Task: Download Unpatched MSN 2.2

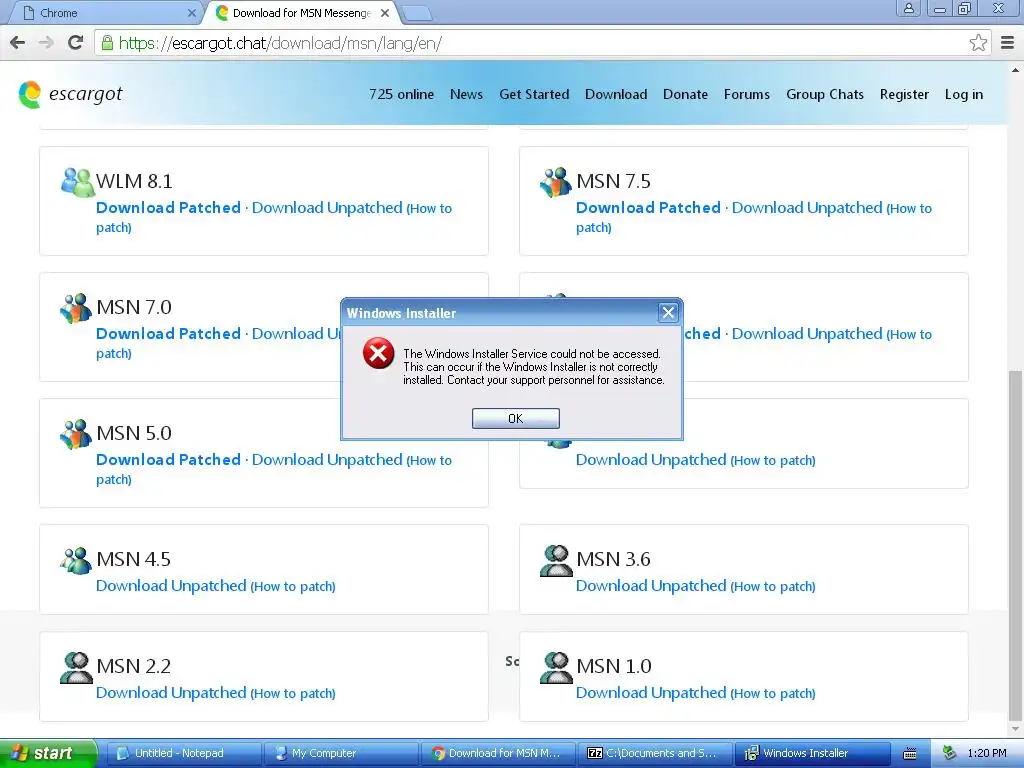Action: tap(171, 693)
